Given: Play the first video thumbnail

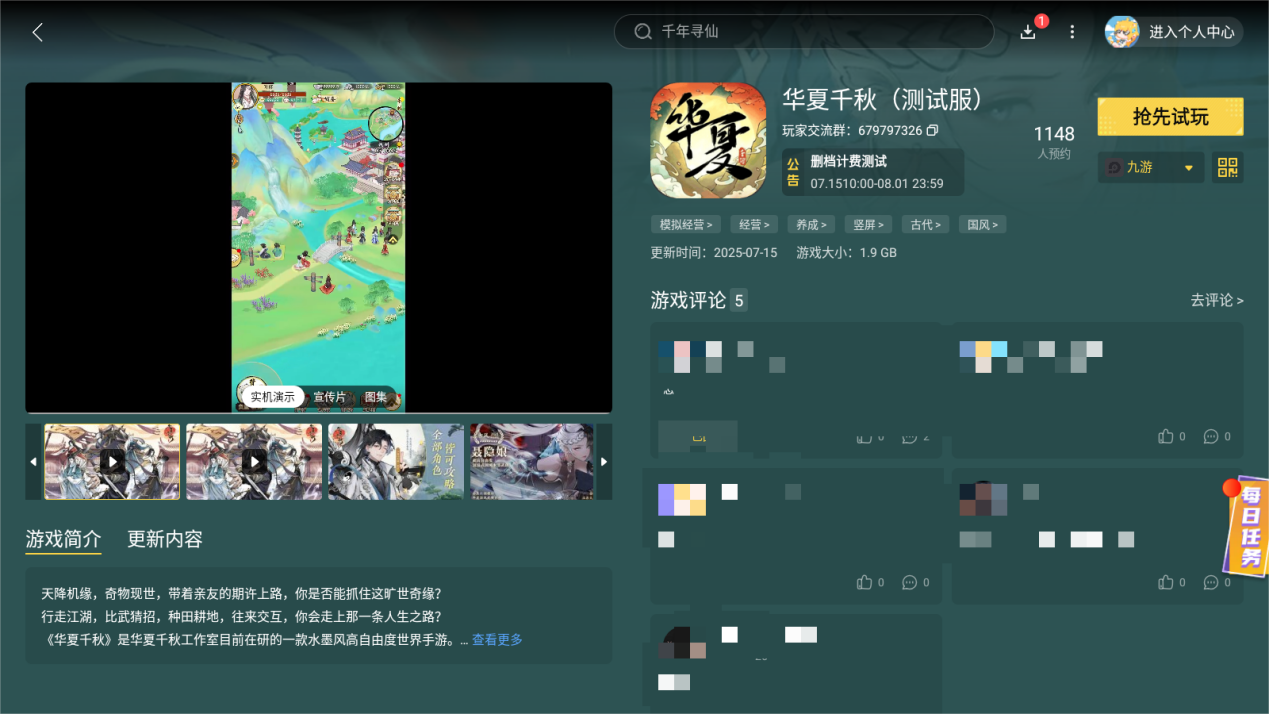Looking at the screenshot, I should coord(112,461).
